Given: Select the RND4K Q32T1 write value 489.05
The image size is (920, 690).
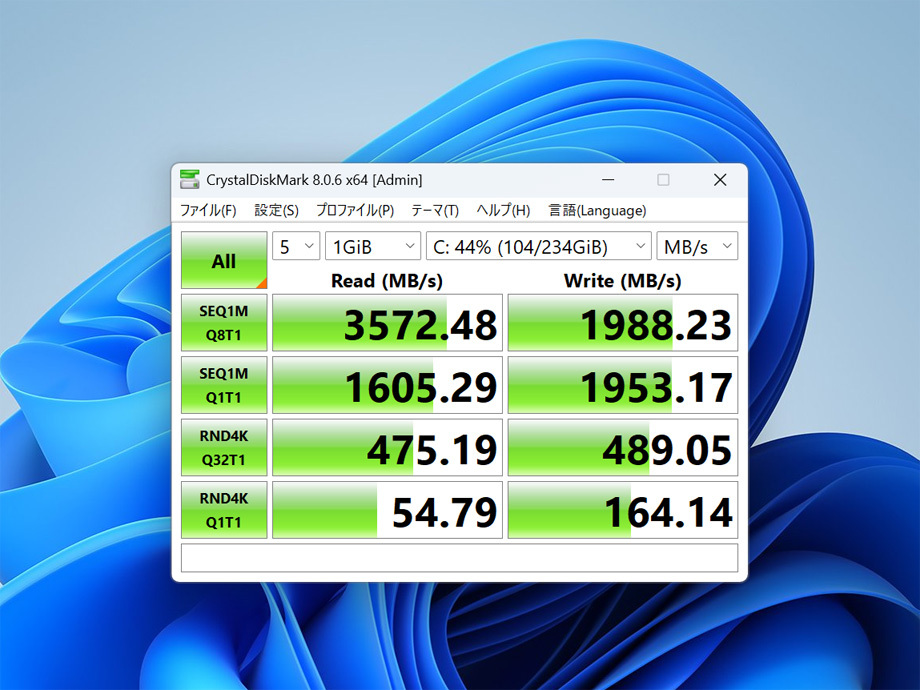Looking at the screenshot, I should click(623, 448).
